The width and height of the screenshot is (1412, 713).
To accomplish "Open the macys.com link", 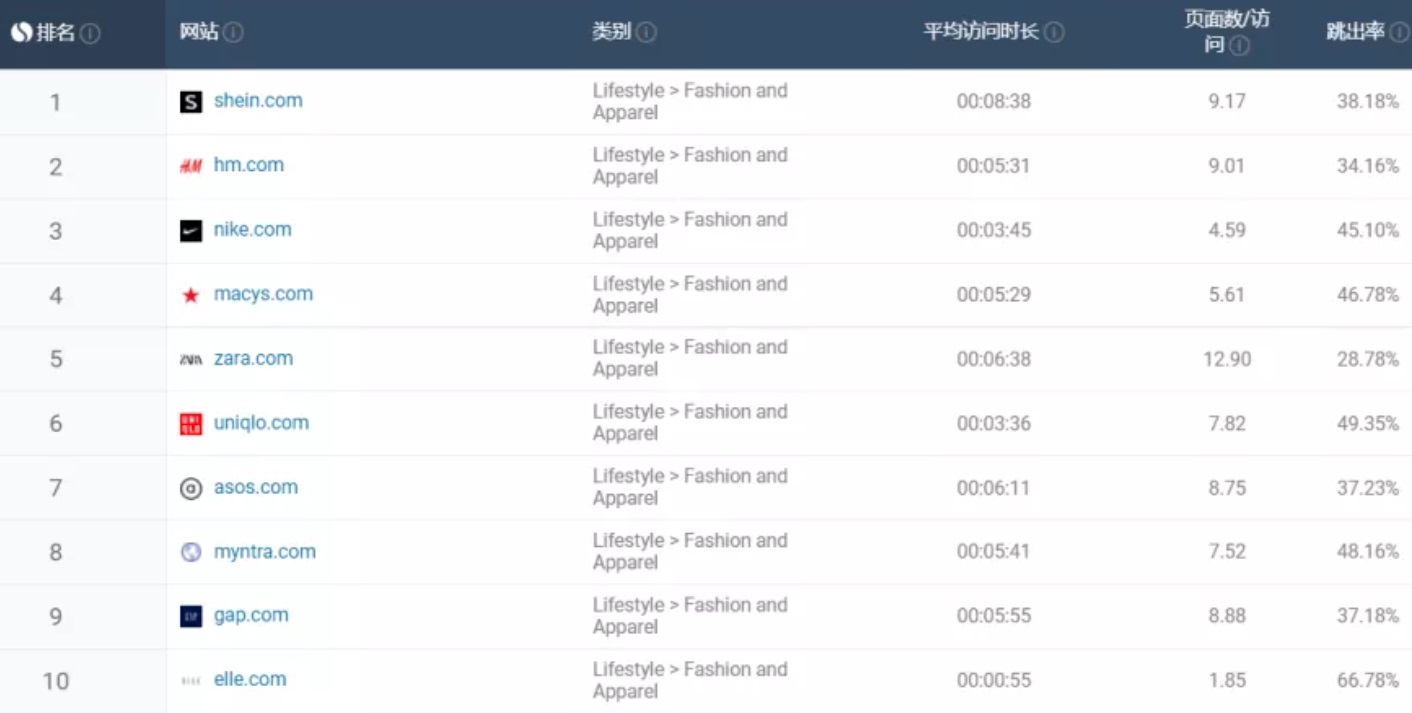I will [x=263, y=294].
